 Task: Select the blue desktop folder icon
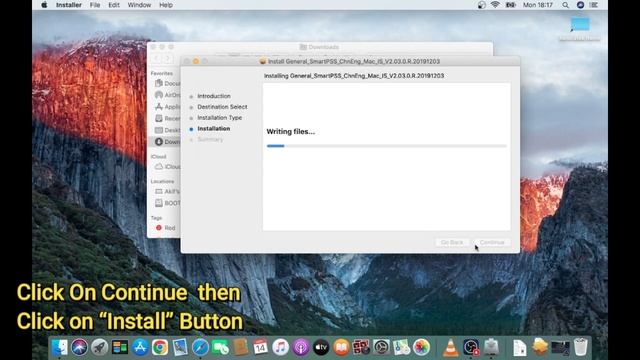pos(580,24)
